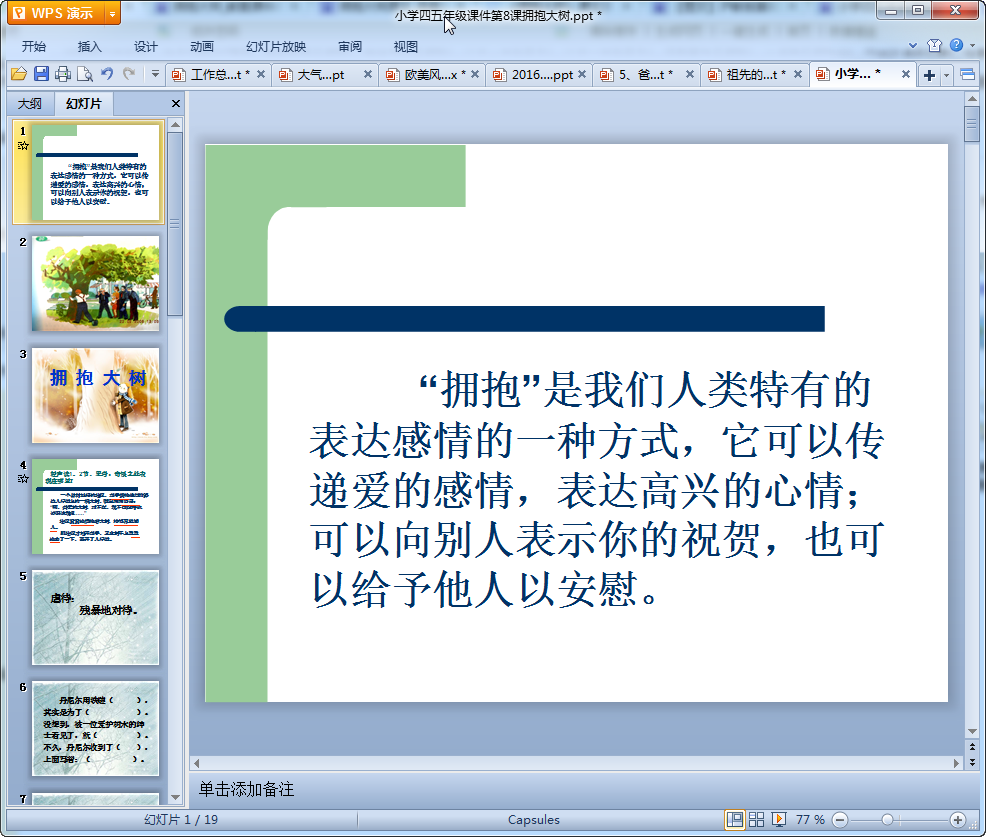Click the slide body text starting “拥抱”
The width and height of the screenshot is (986, 837).
[597, 489]
